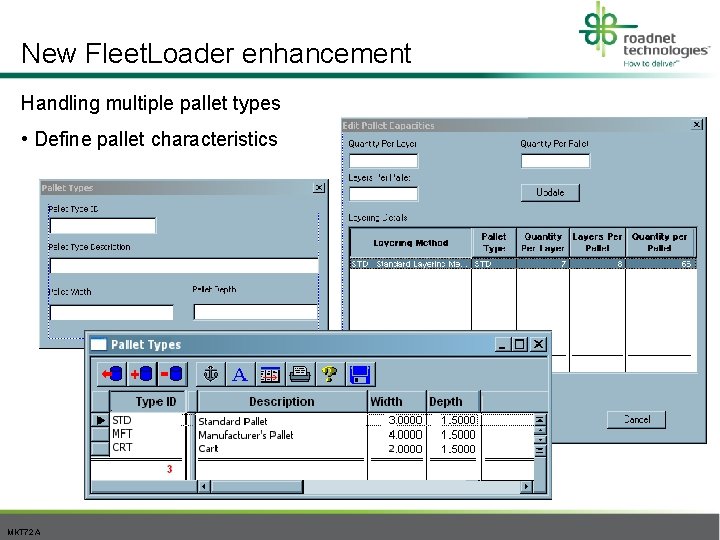Screen dimensions: 720x540
Task: Click the Pallet Depth input field
Action: coord(255,312)
